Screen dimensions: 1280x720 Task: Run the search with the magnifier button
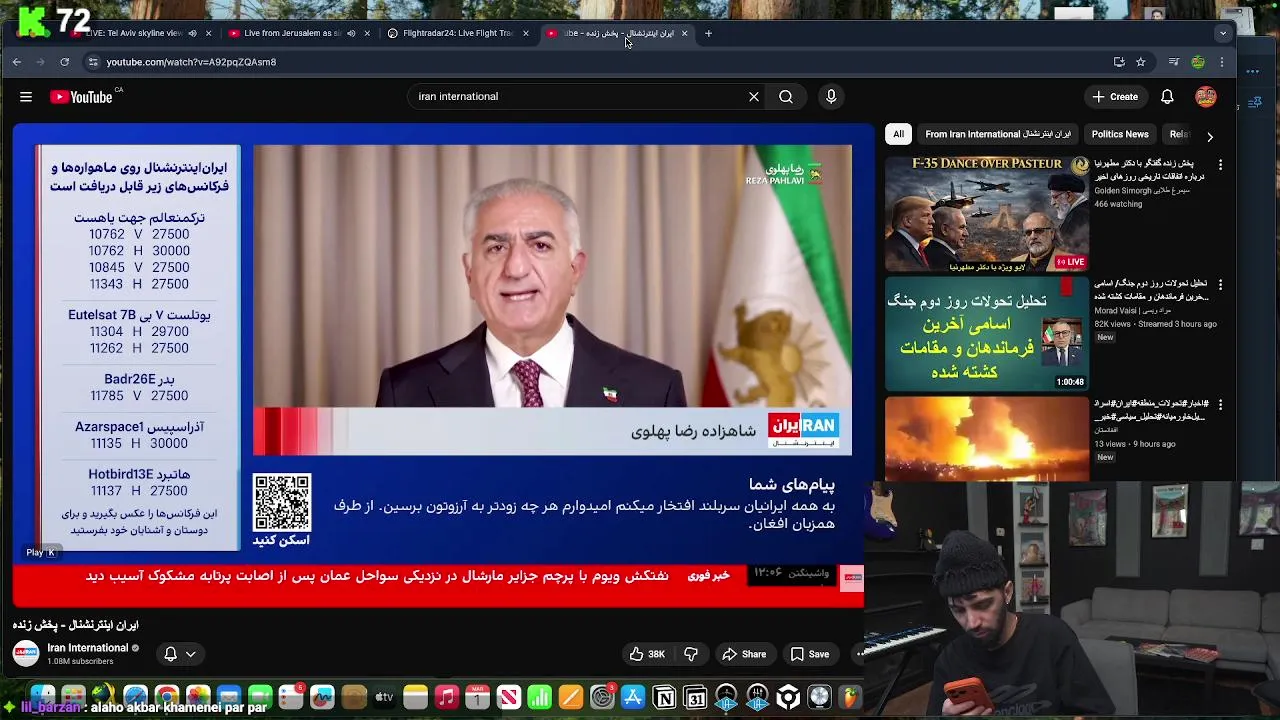click(x=786, y=97)
